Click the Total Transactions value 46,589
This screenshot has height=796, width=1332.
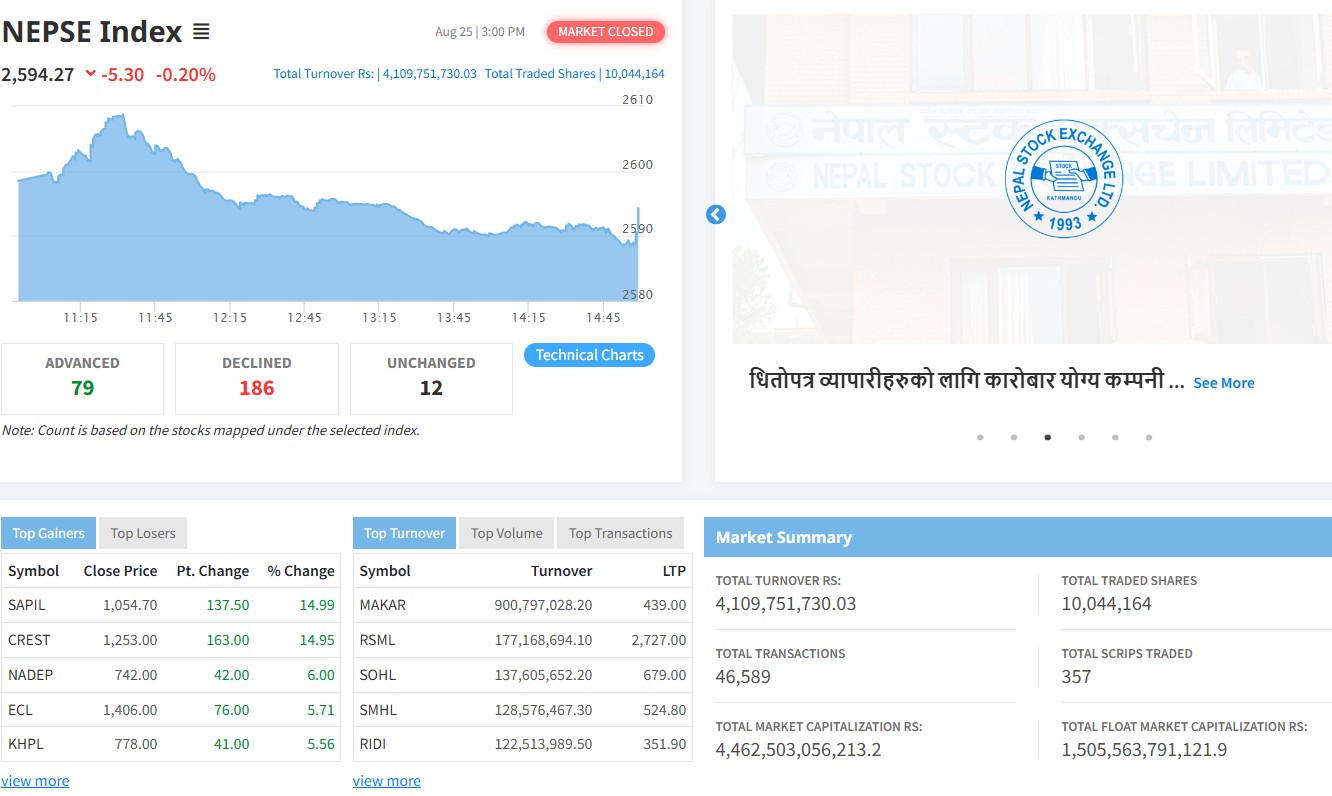tap(744, 677)
